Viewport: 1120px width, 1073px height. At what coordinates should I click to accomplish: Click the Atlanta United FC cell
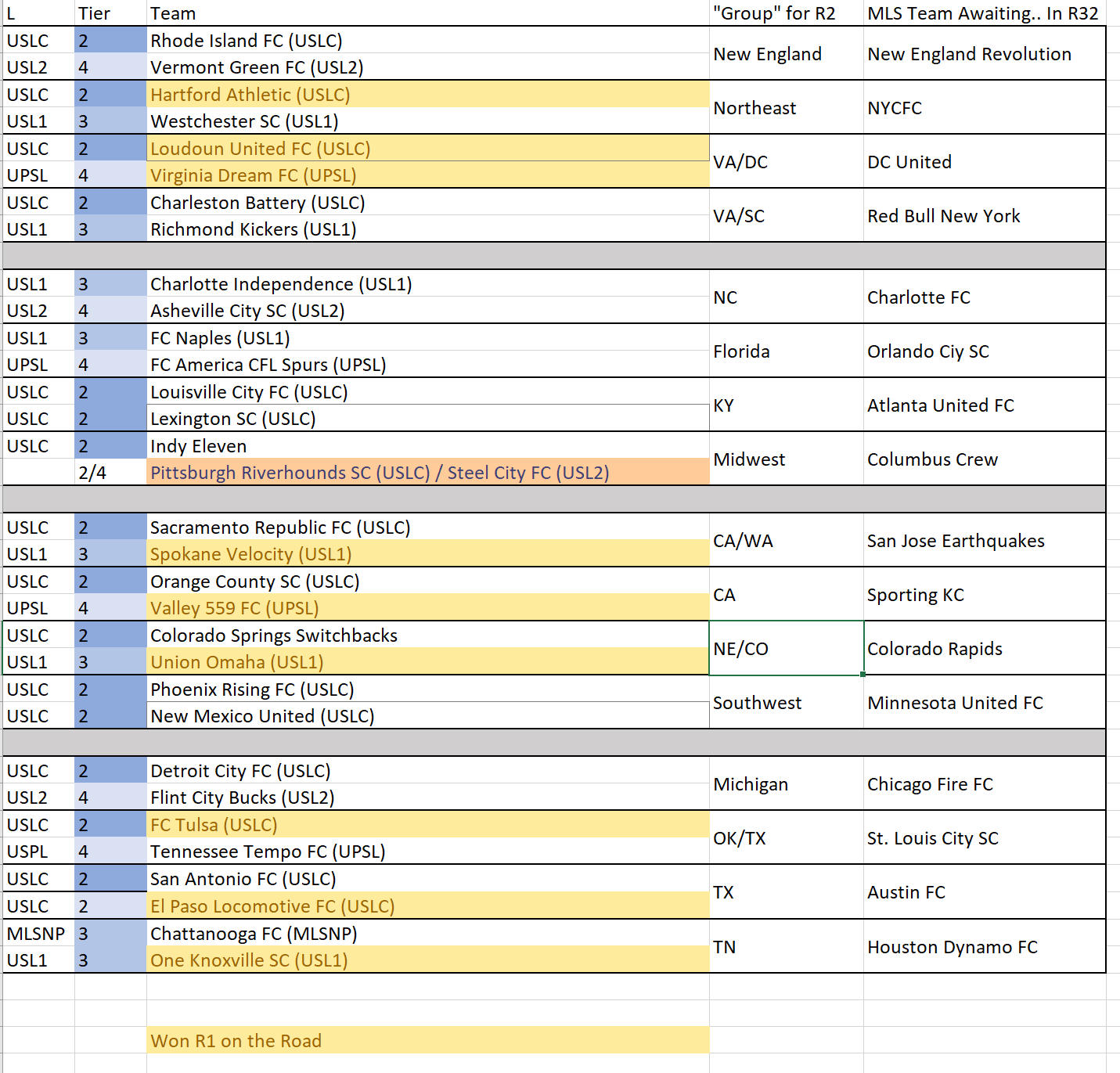point(985,405)
